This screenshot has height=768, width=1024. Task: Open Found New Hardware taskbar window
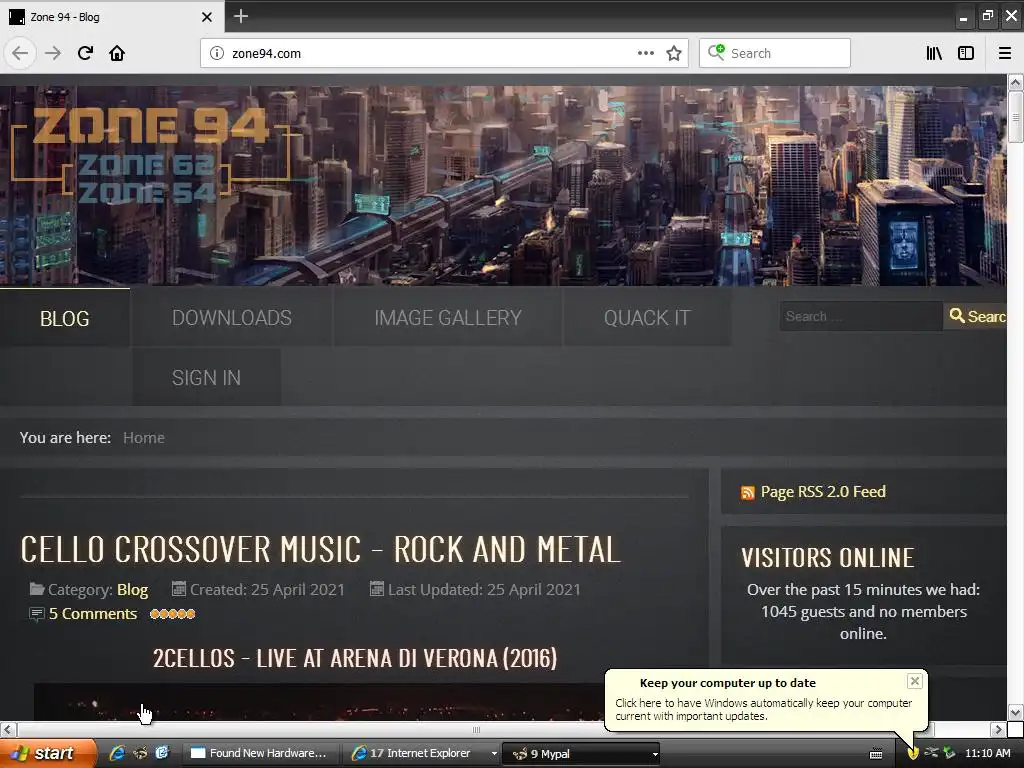pos(259,753)
